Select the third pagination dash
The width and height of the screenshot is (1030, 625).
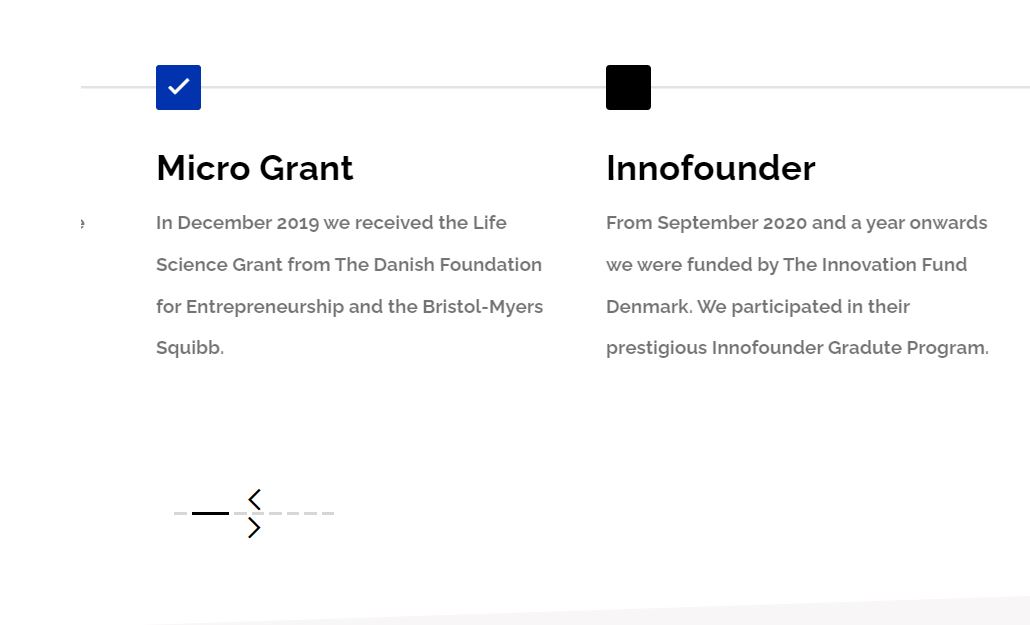(x=240, y=513)
